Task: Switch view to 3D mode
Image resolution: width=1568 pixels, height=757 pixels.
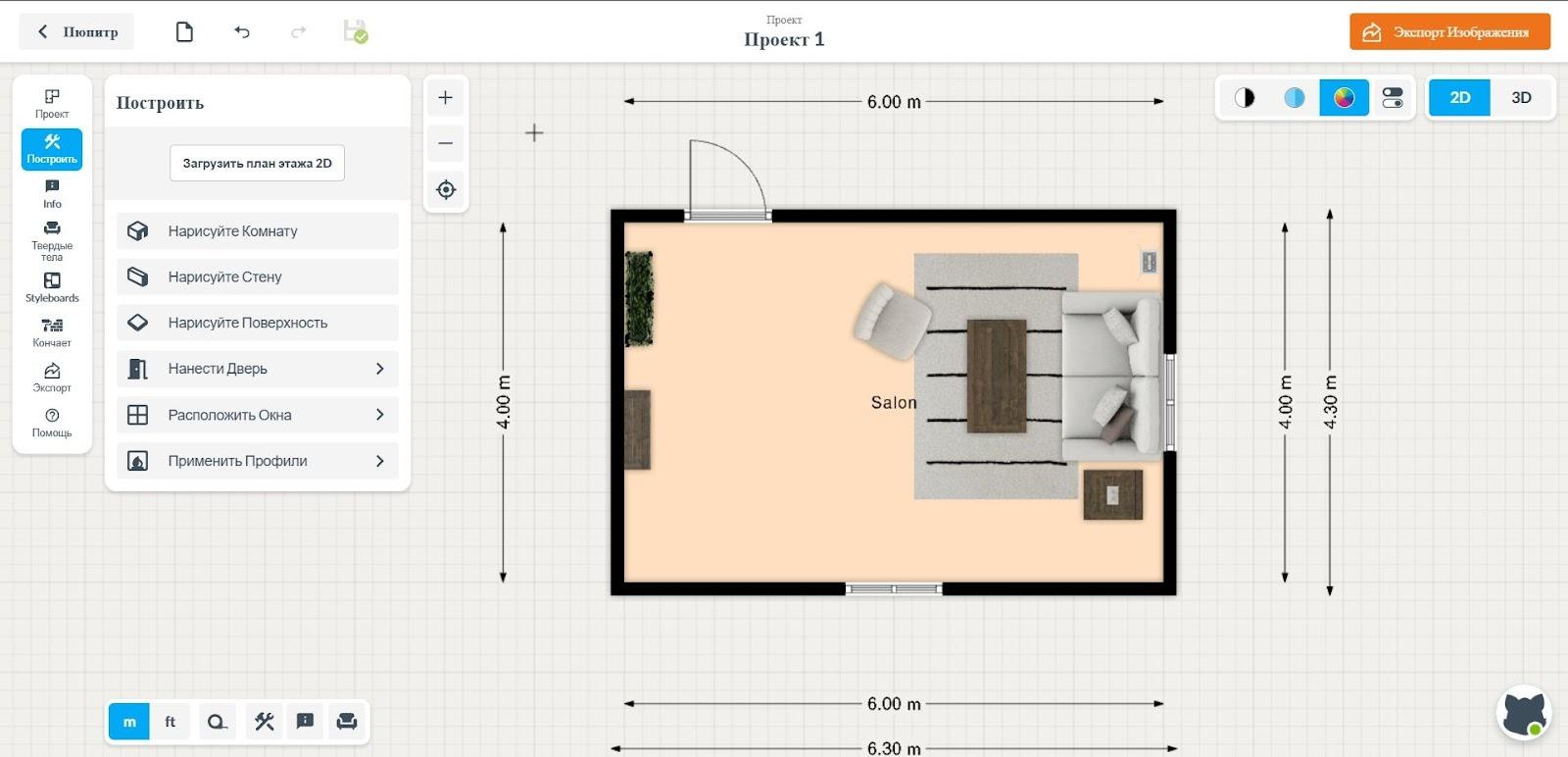Action: (x=1521, y=98)
